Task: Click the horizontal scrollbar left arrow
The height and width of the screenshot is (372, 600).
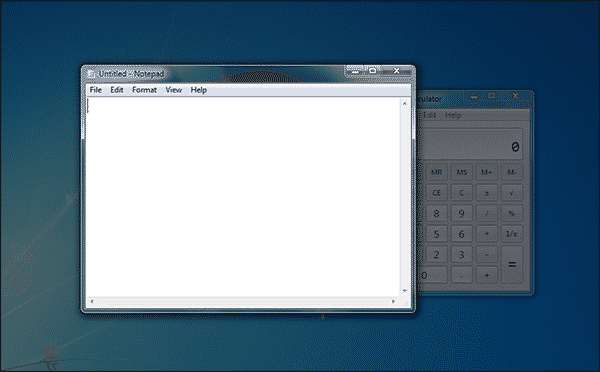Action: [x=92, y=302]
